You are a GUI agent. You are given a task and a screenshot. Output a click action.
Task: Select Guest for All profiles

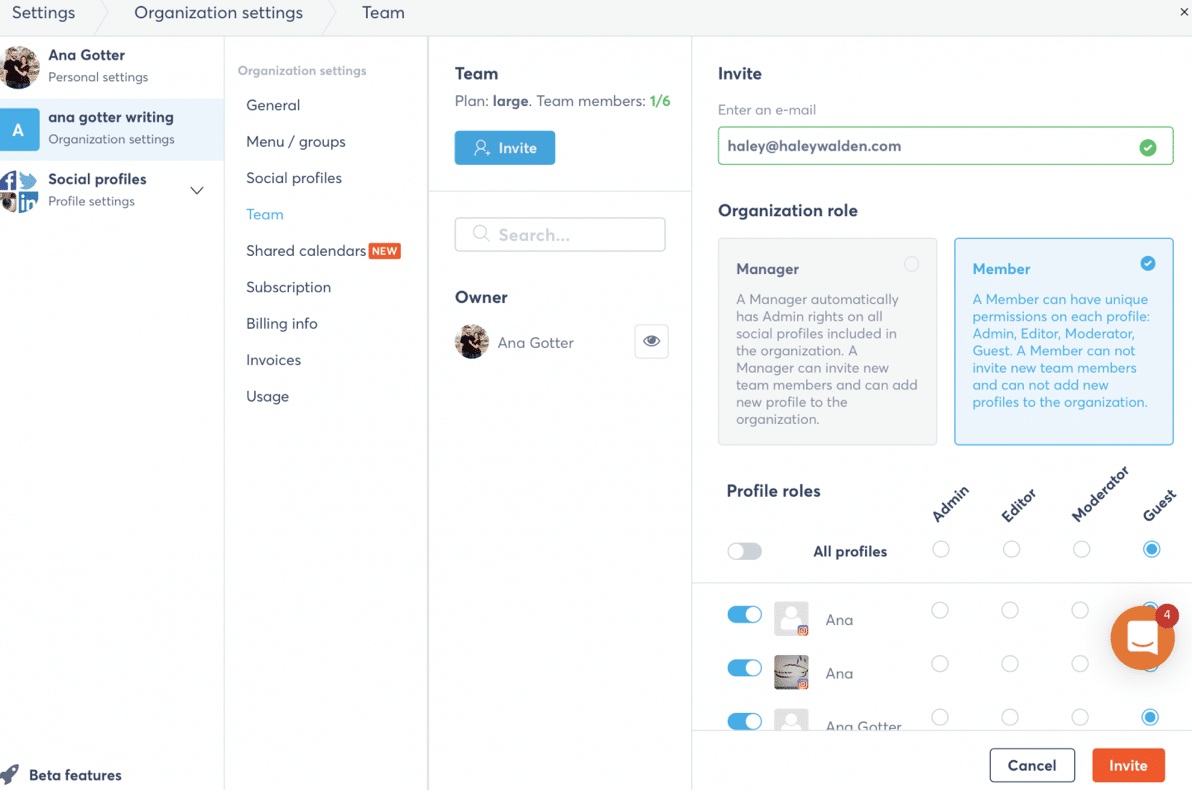coord(1151,550)
